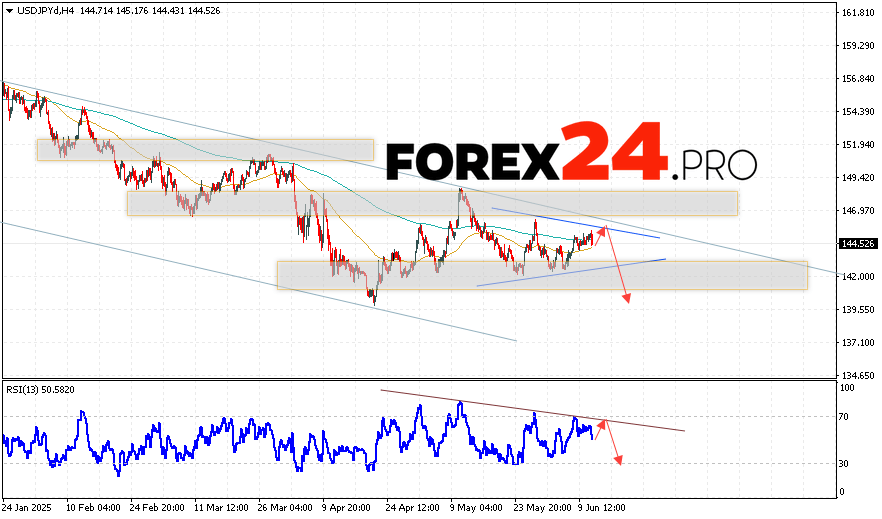Click the 161.810 price axis label

(857, 13)
